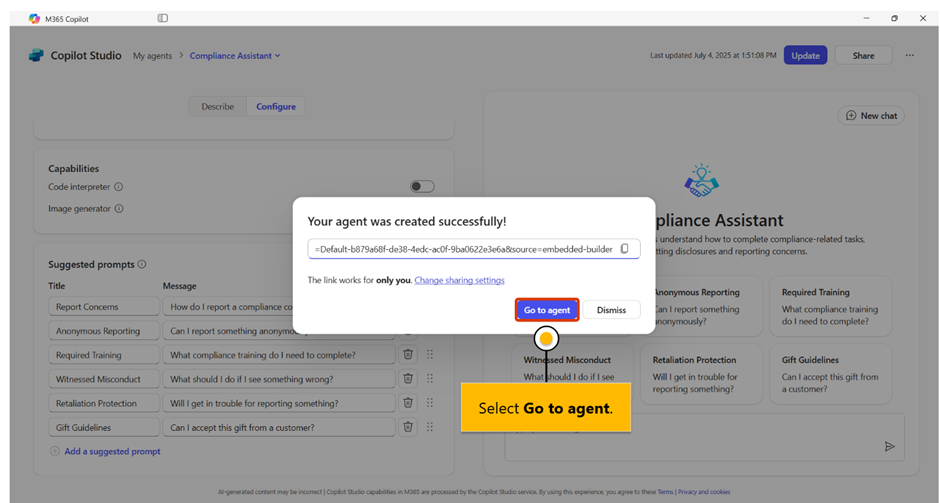Select the Retaliation Protection prompt card
Viewport: 940px width, 503px height.
pos(701,374)
